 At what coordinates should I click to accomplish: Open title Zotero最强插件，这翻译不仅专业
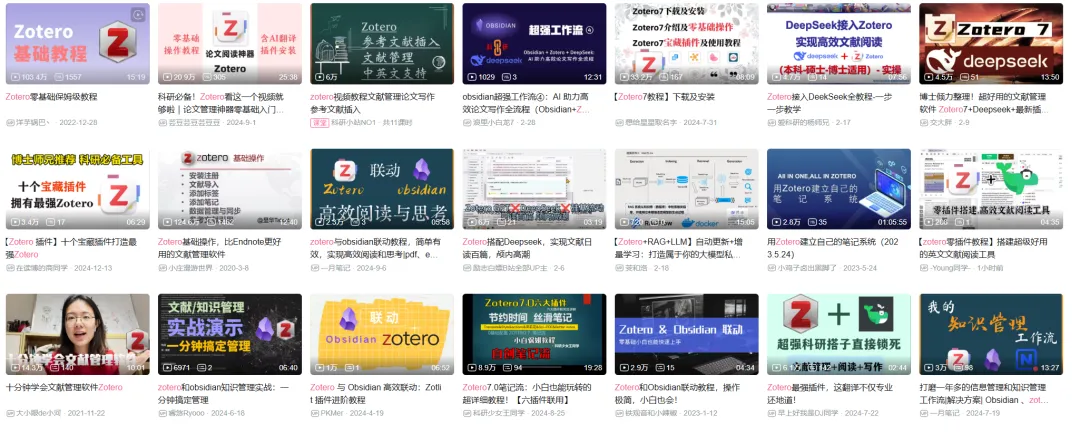(x=830, y=394)
